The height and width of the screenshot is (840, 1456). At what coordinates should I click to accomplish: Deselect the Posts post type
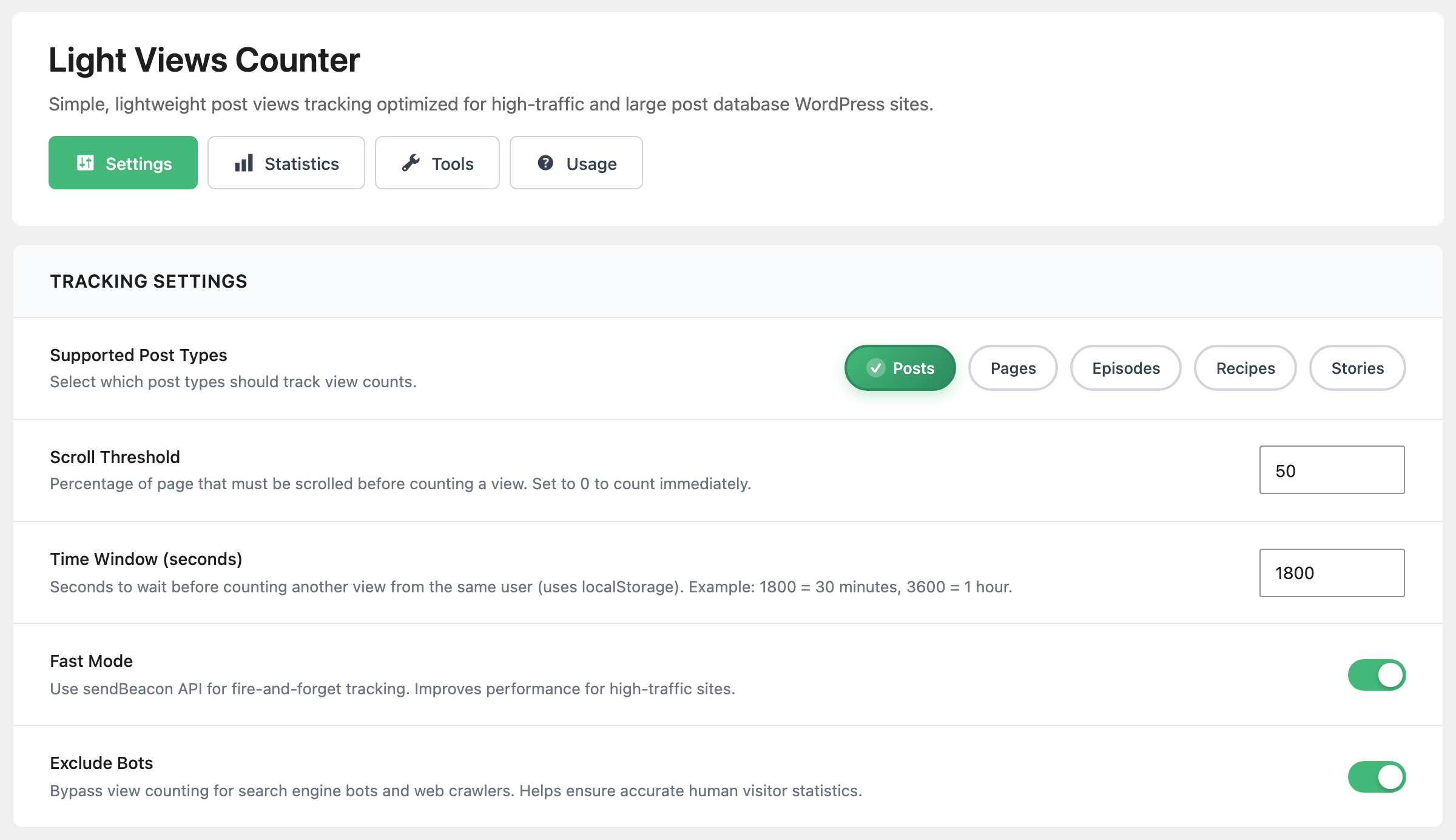[x=900, y=368]
